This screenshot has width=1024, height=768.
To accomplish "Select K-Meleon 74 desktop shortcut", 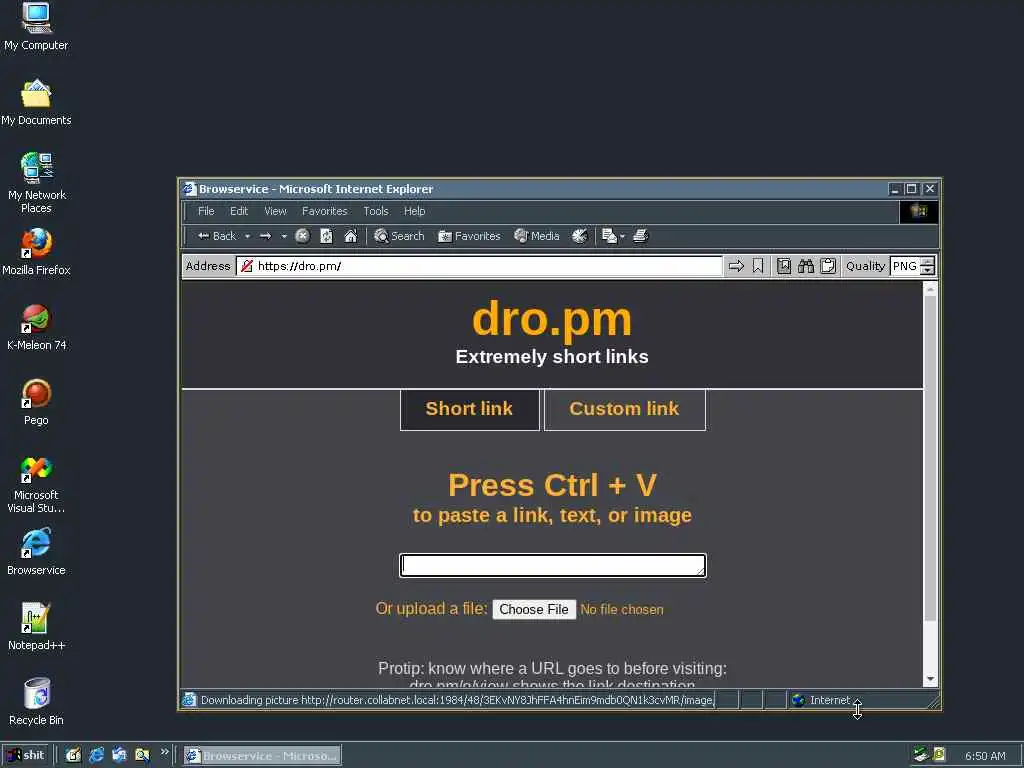I will pos(36,327).
